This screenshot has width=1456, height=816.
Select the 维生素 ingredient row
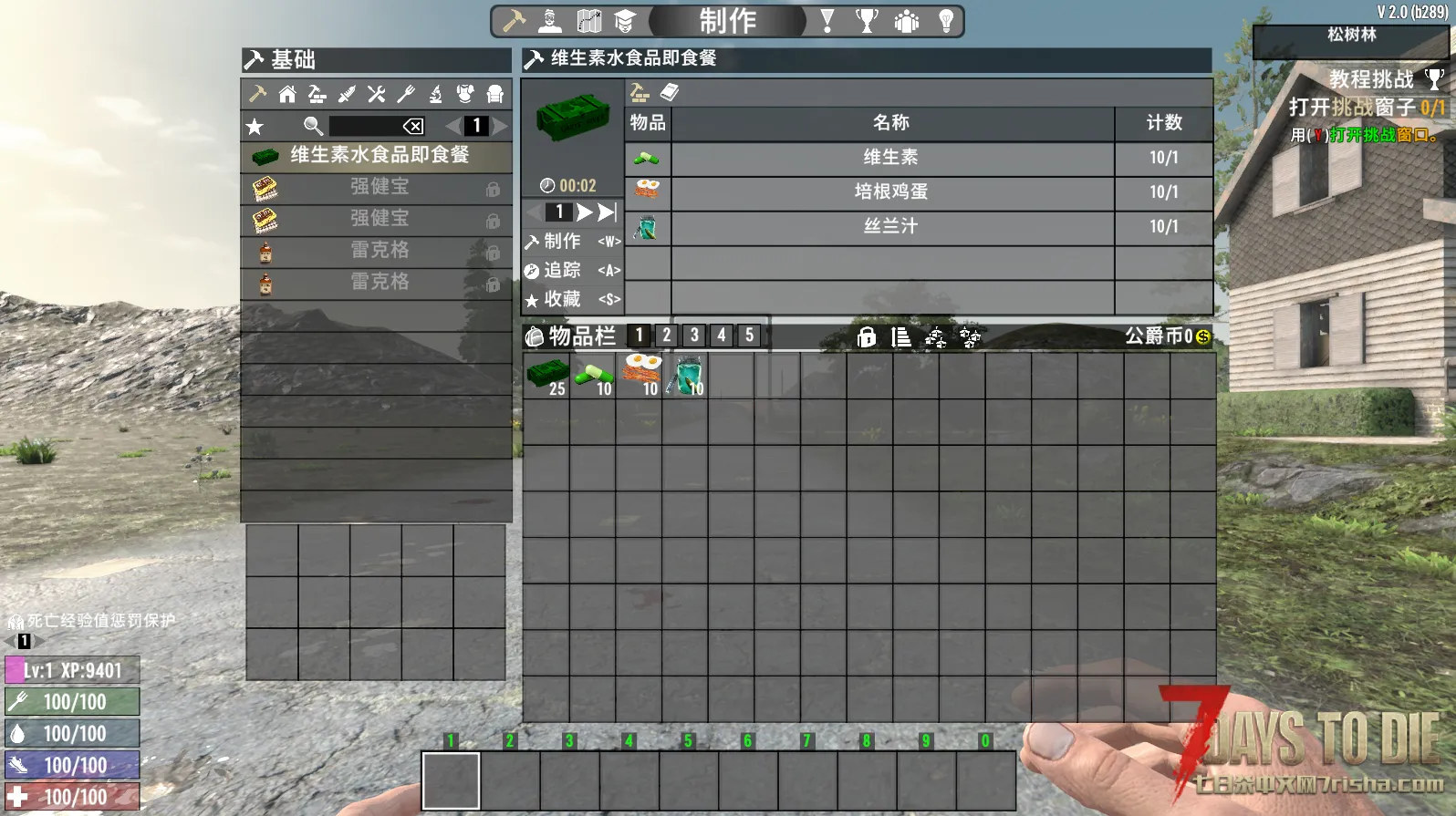click(919, 158)
